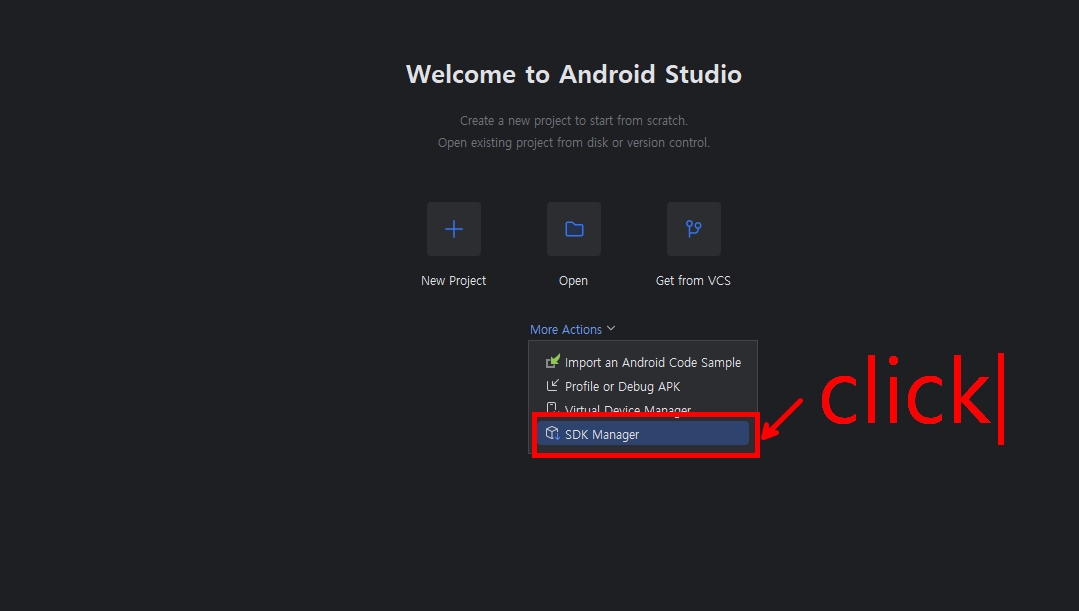
Task: Click the Welcome to Android Studio heading
Action: [574, 74]
